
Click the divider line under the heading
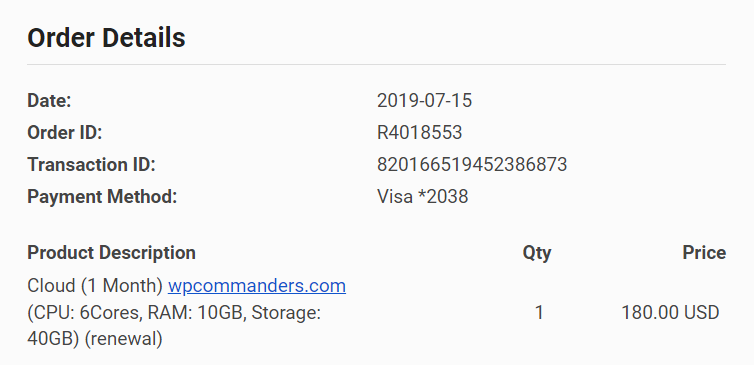click(377, 64)
